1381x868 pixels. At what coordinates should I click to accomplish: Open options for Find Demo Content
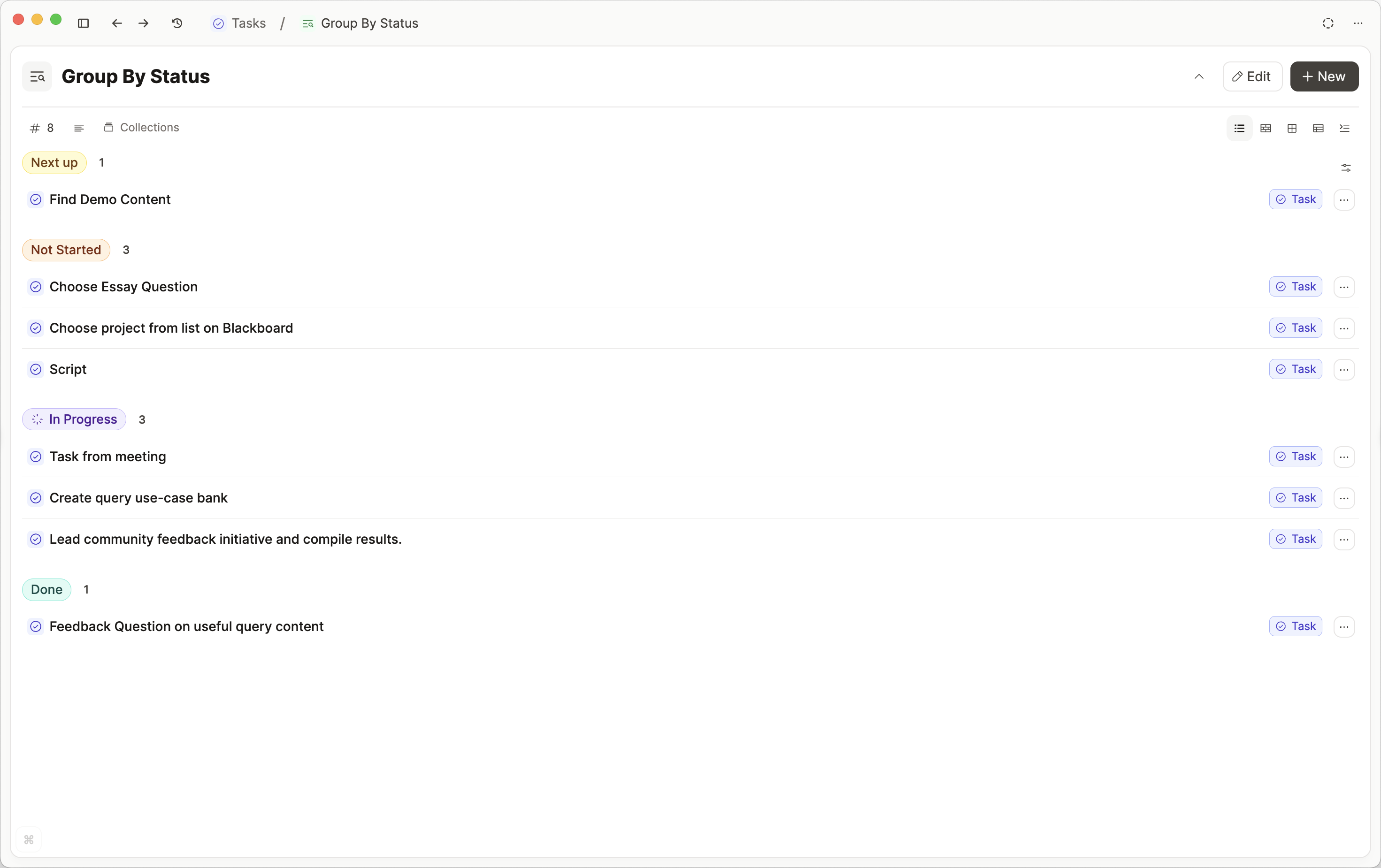pos(1344,200)
